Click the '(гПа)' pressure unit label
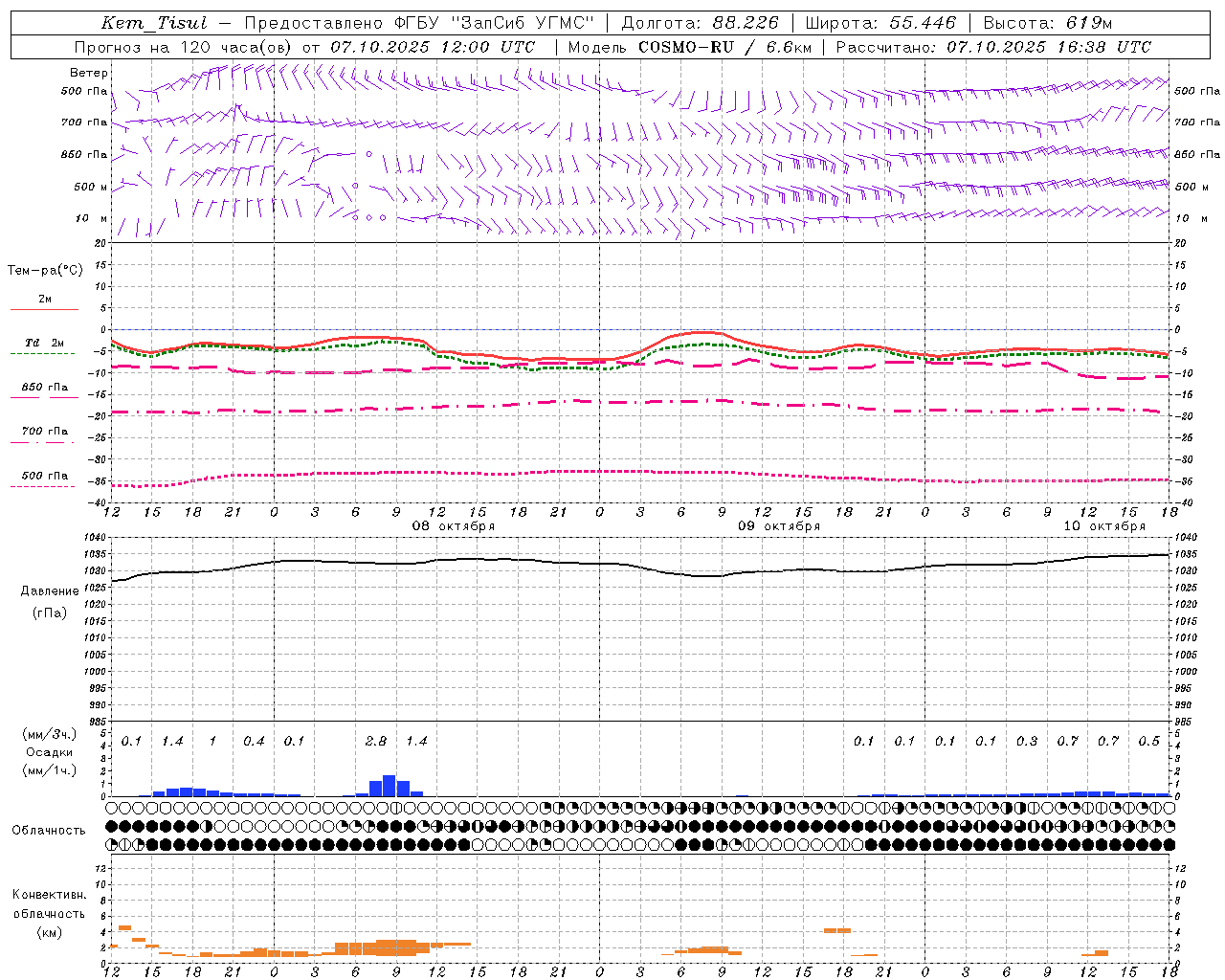Image resolution: width=1225 pixels, height=980 pixels. (x=50, y=612)
